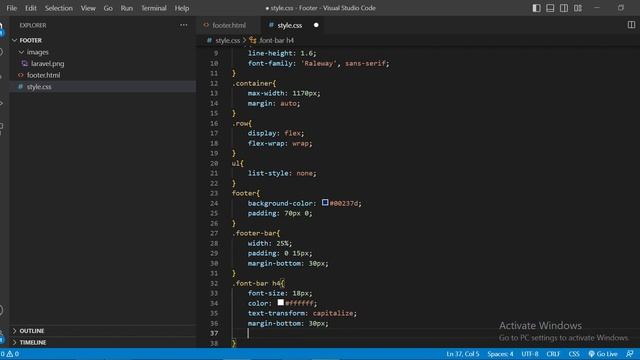This screenshot has height=360, width=640.
Task: Open color picker for #ffffff swatch
Action: [x=280, y=302]
